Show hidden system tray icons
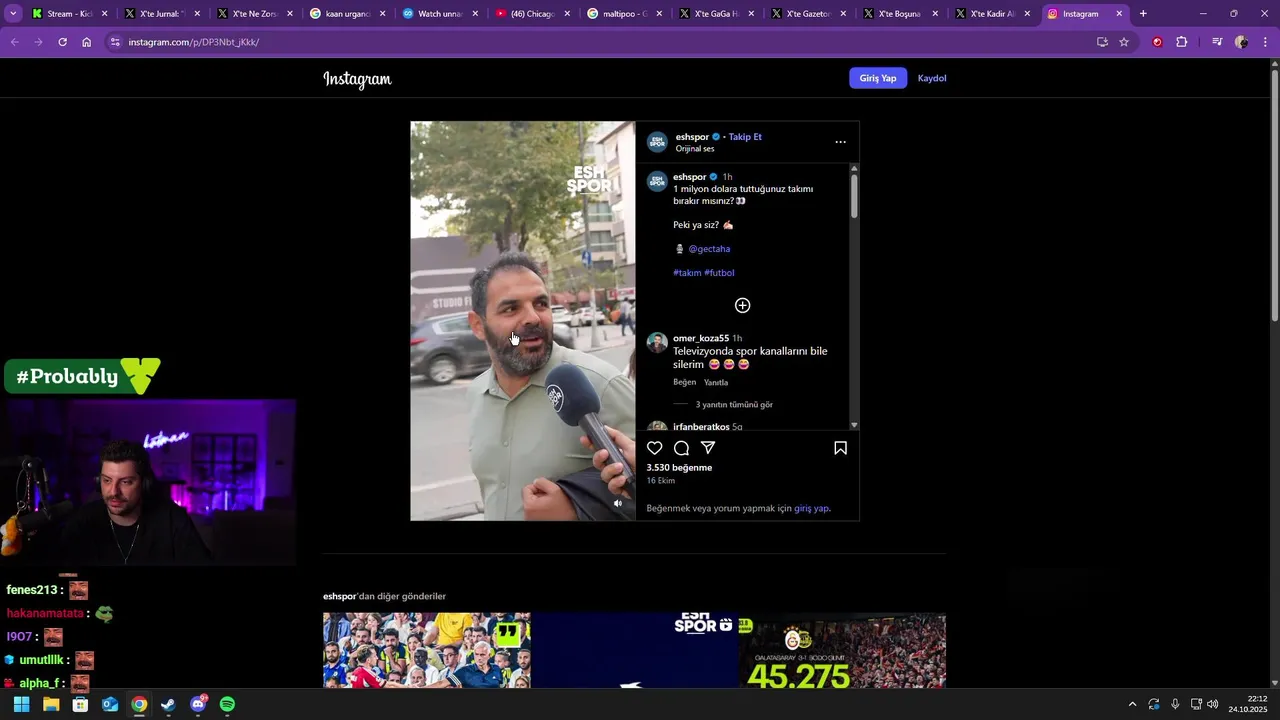This screenshot has height=720, width=1280. click(x=1132, y=704)
